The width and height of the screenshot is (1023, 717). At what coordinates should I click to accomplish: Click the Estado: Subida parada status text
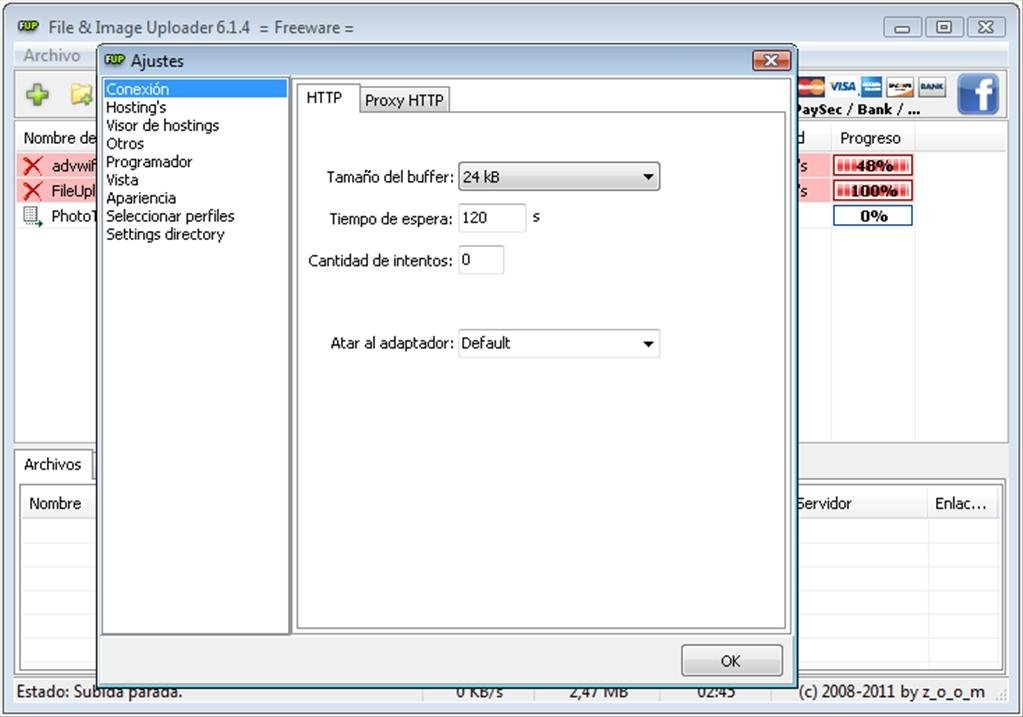point(99,692)
